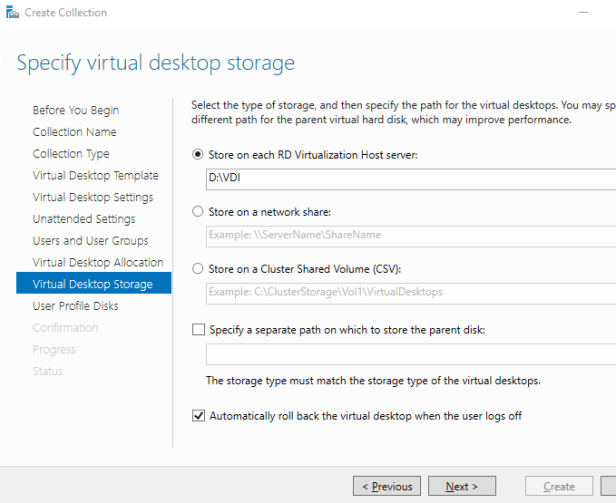Switch to User Profile Disks step
Viewport: 616px width, 503px height.
tap(75, 306)
